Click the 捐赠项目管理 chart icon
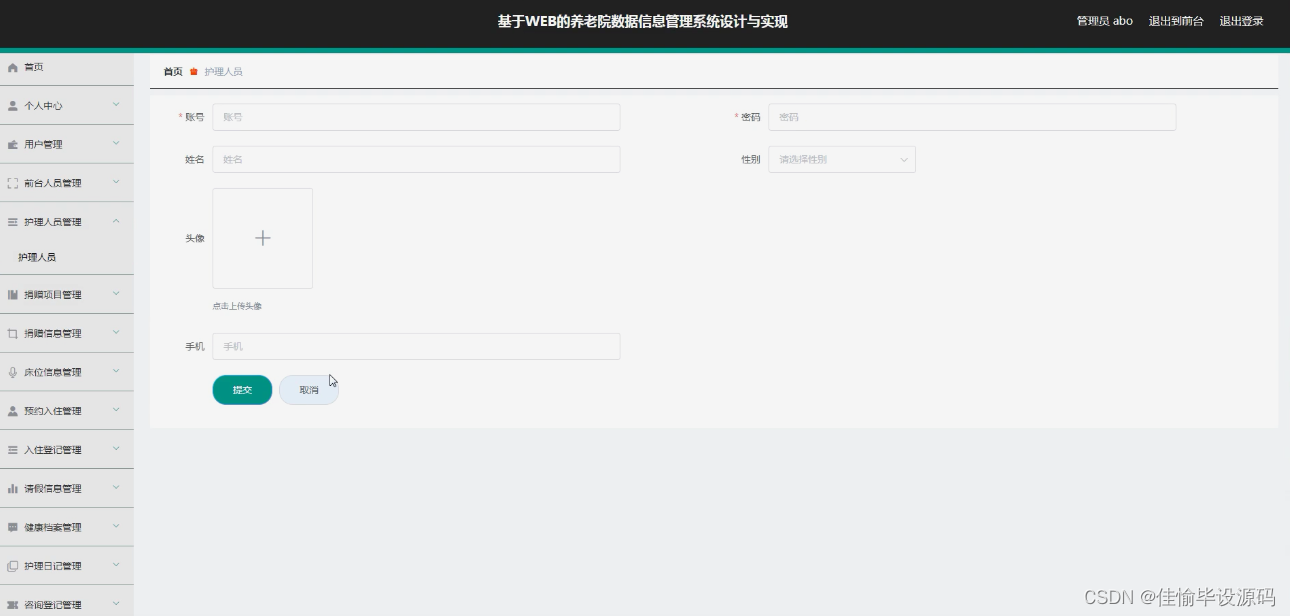This screenshot has width=1290, height=616. [12, 294]
